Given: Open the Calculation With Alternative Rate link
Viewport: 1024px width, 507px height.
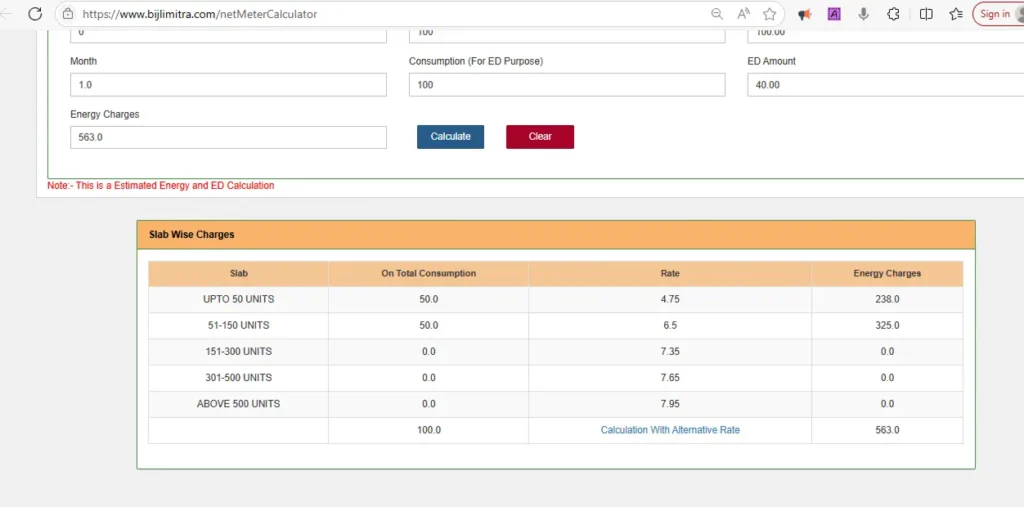Looking at the screenshot, I should (x=670, y=430).
